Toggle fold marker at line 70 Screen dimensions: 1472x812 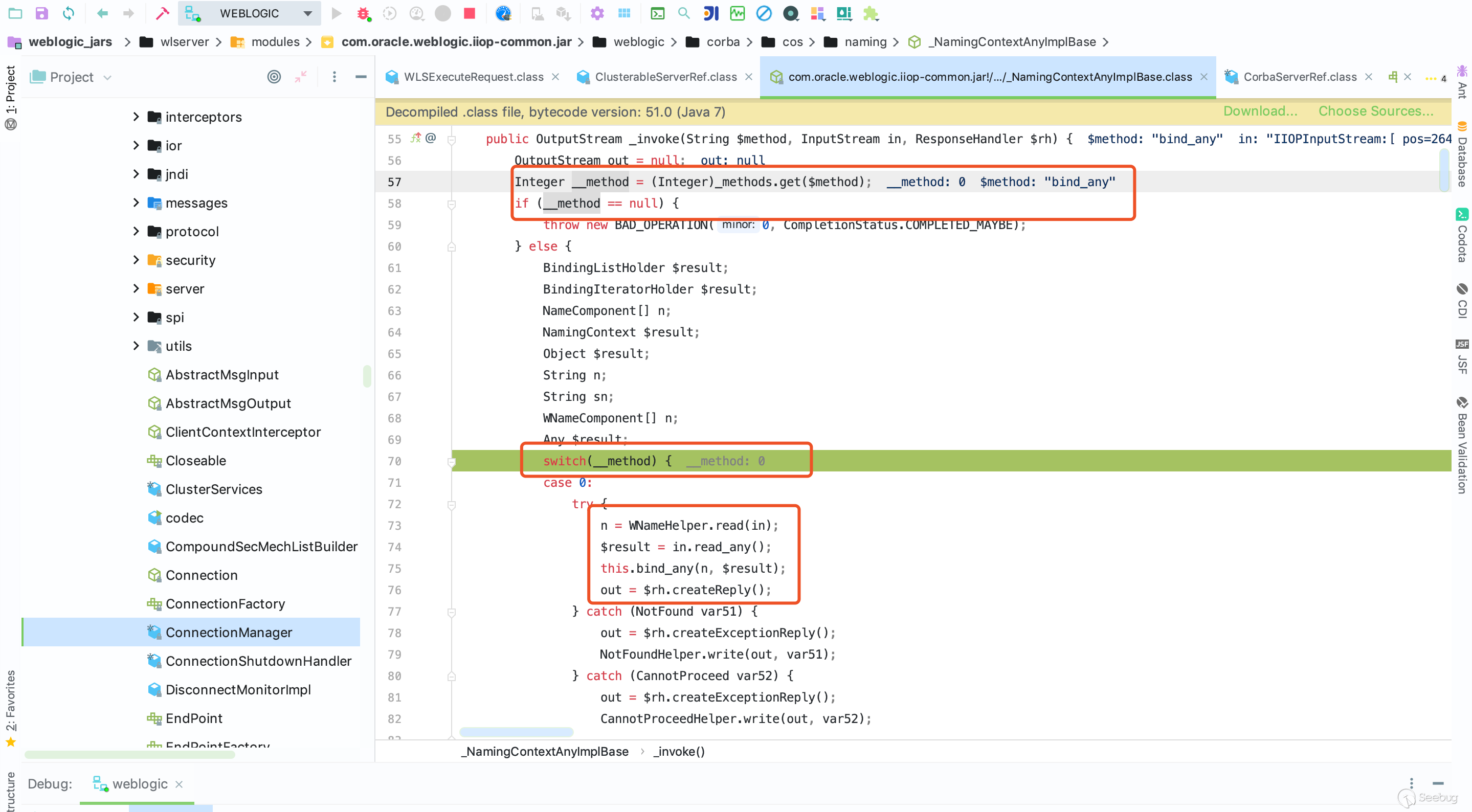tap(452, 461)
